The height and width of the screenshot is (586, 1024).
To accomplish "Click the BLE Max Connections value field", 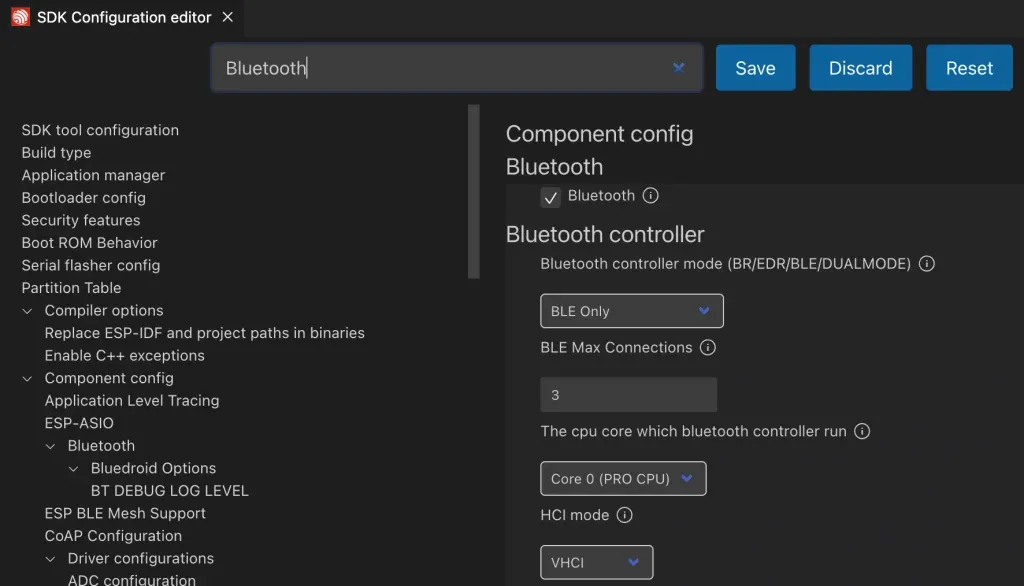I will point(628,394).
